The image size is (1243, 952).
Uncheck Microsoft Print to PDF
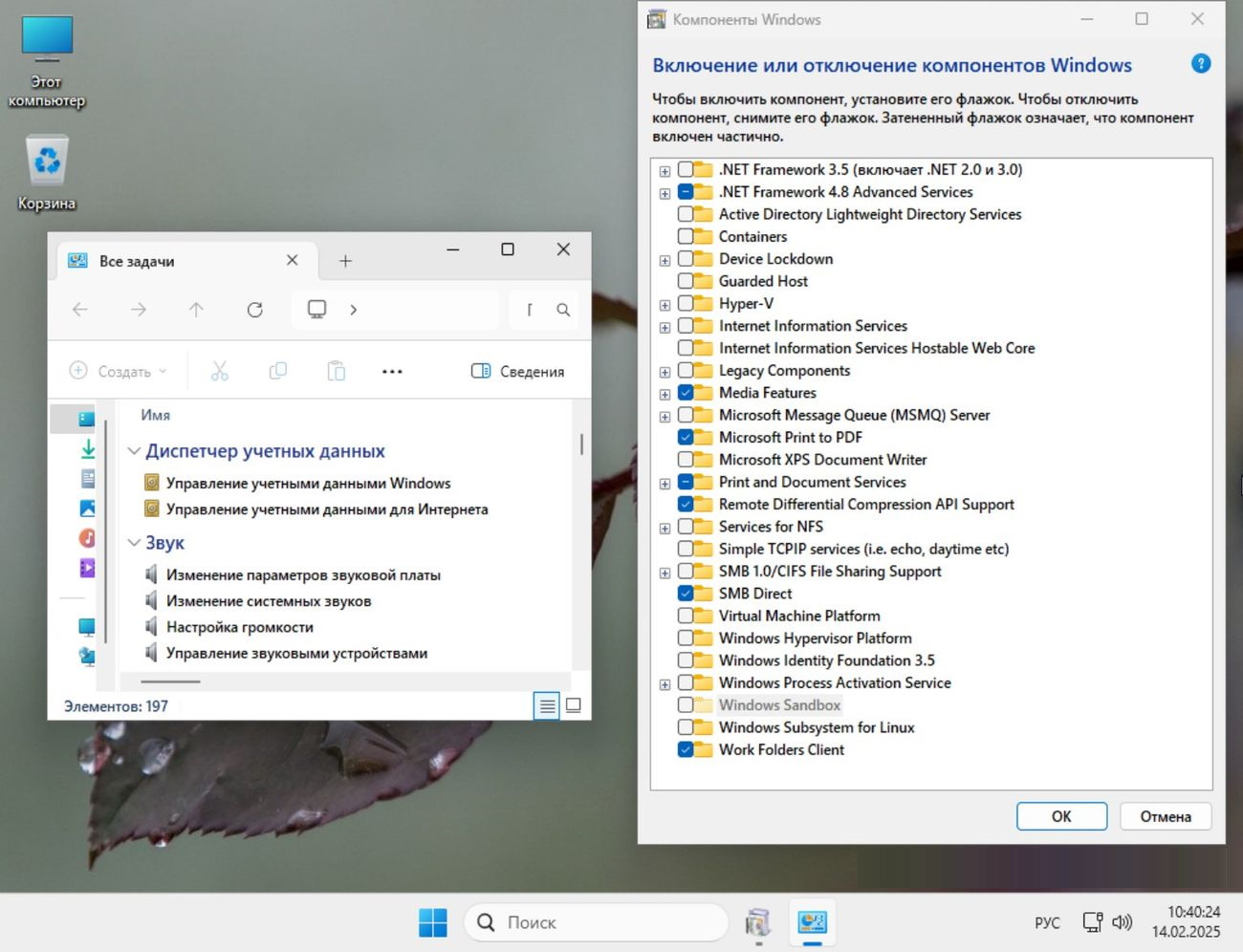686,437
